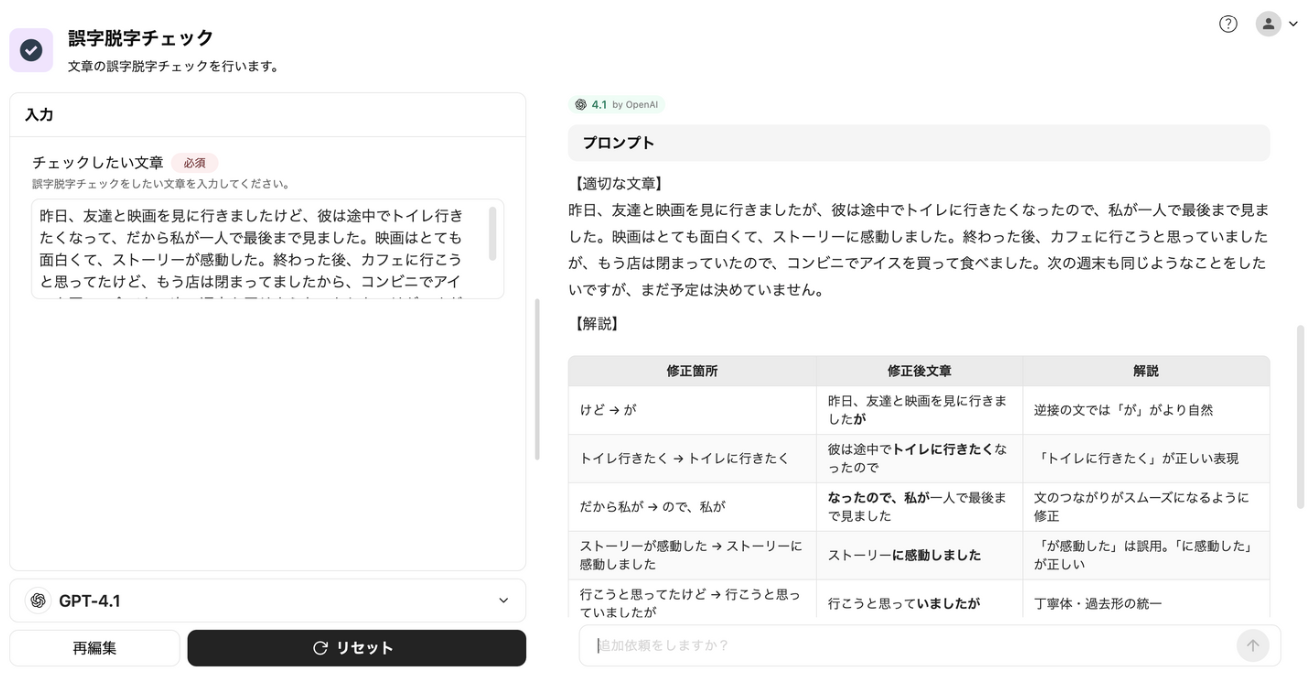Click the send arrow button
Image resolution: width=1316 pixels, height=682 pixels.
pos(1252,645)
